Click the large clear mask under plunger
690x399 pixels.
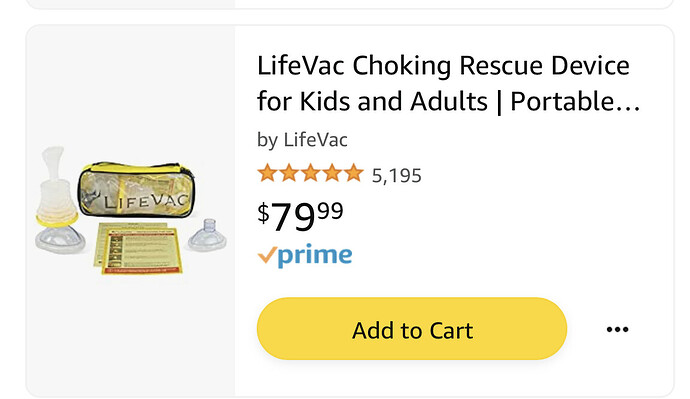pyautogui.click(x=60, y=240)
